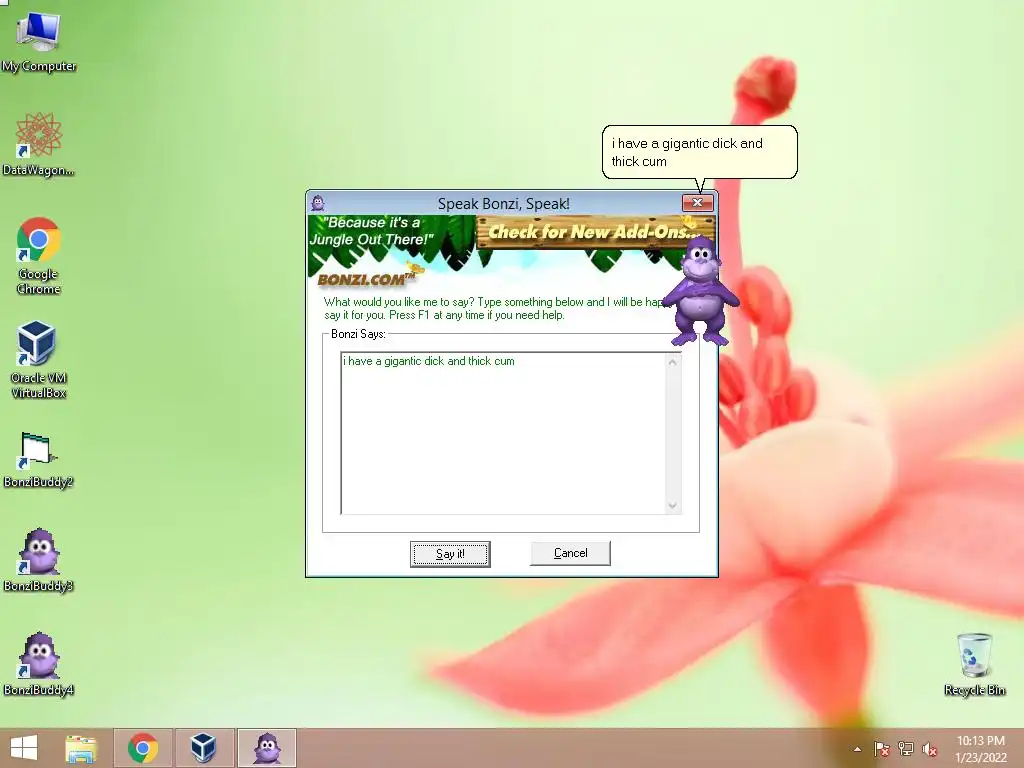The height and width of the screenshot is (768, 1024).
Task: Click the Cancel button
Action: [x=570, y=553]
